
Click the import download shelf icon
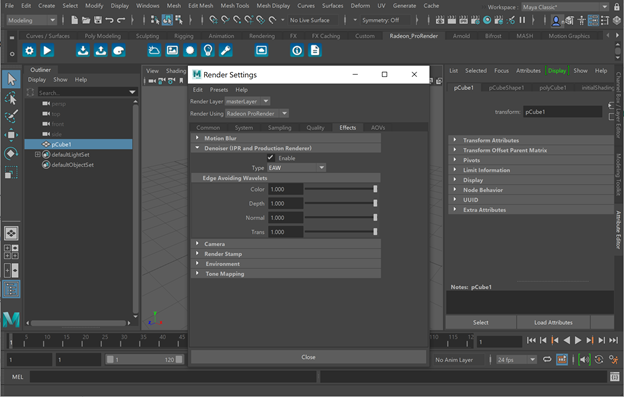(x=83, y=51)
